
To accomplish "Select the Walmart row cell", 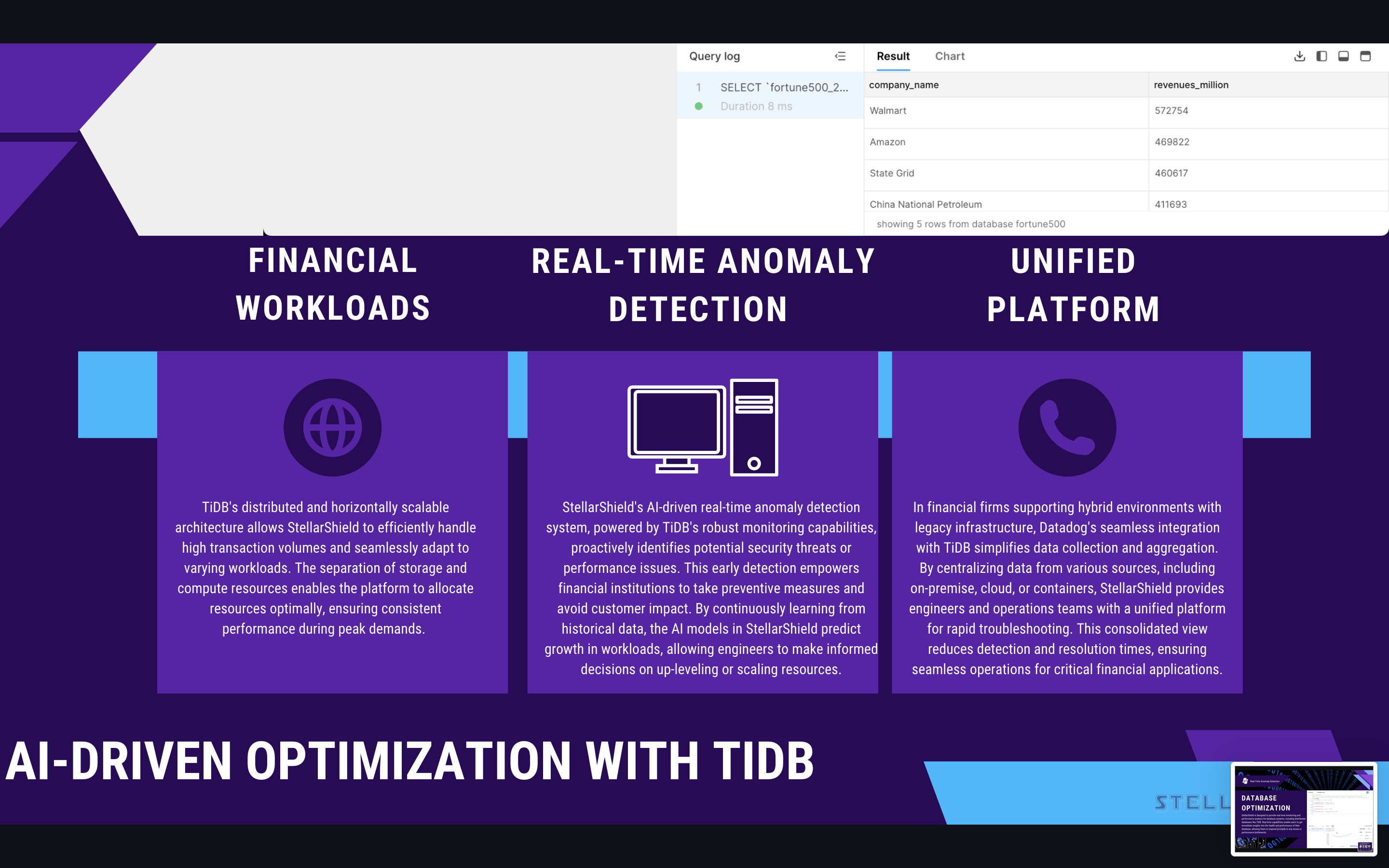I will click(888, 111).
